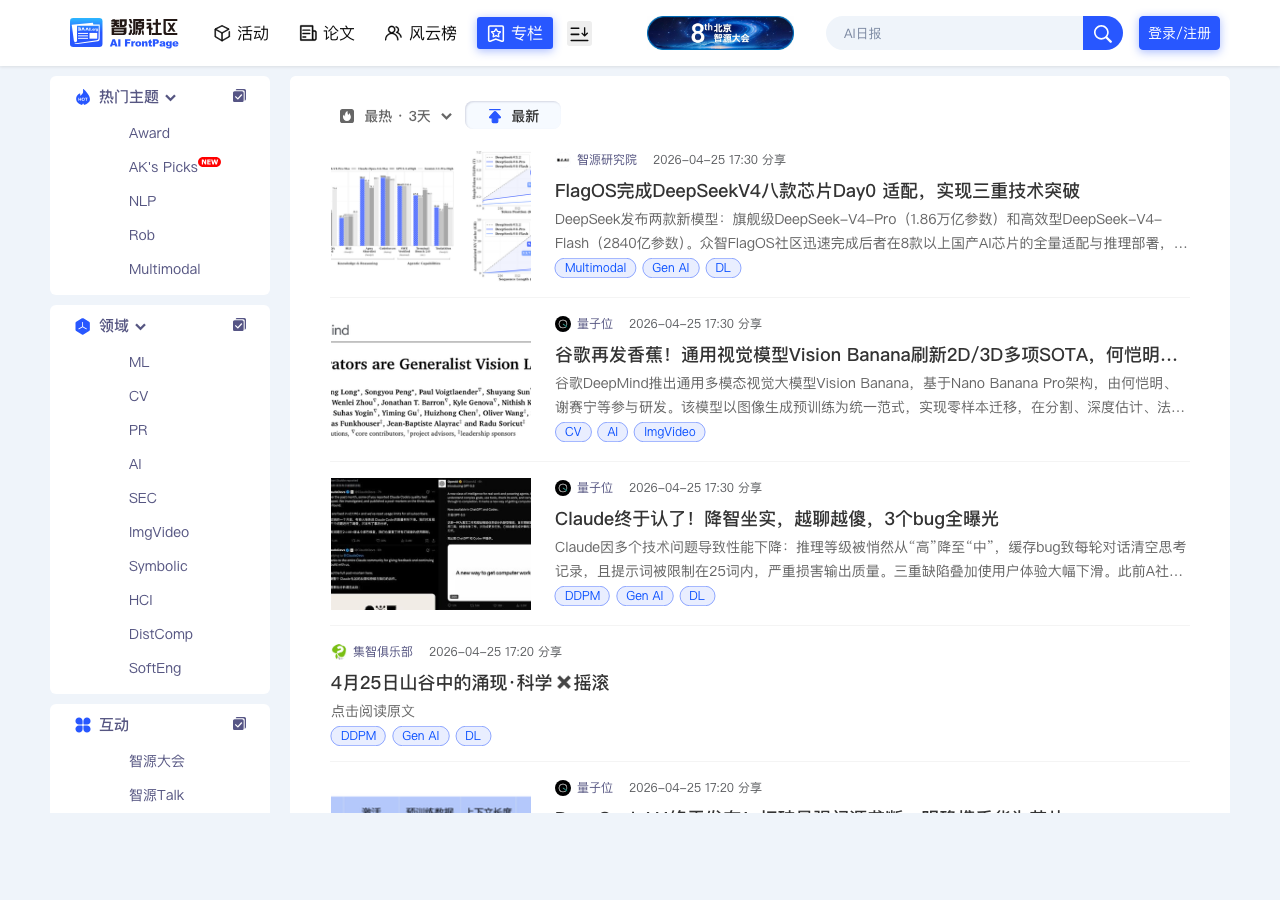Image resolution: width=1280 pixels, height=900 pixels.
Task: Click the blue magnifier search button
Action: (1103, 33)
